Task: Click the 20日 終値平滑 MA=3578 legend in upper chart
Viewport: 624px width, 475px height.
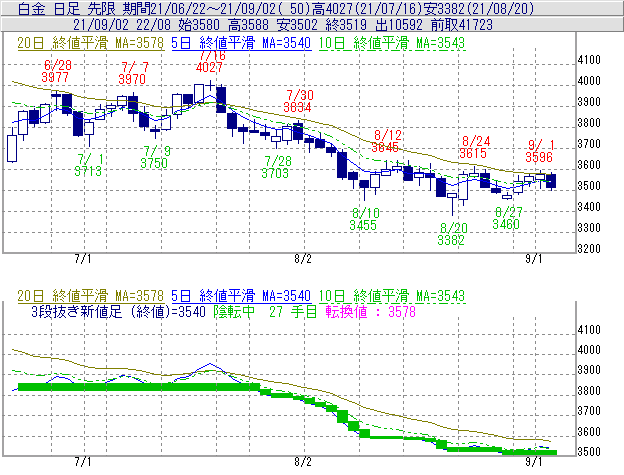Action: (90, 43)
